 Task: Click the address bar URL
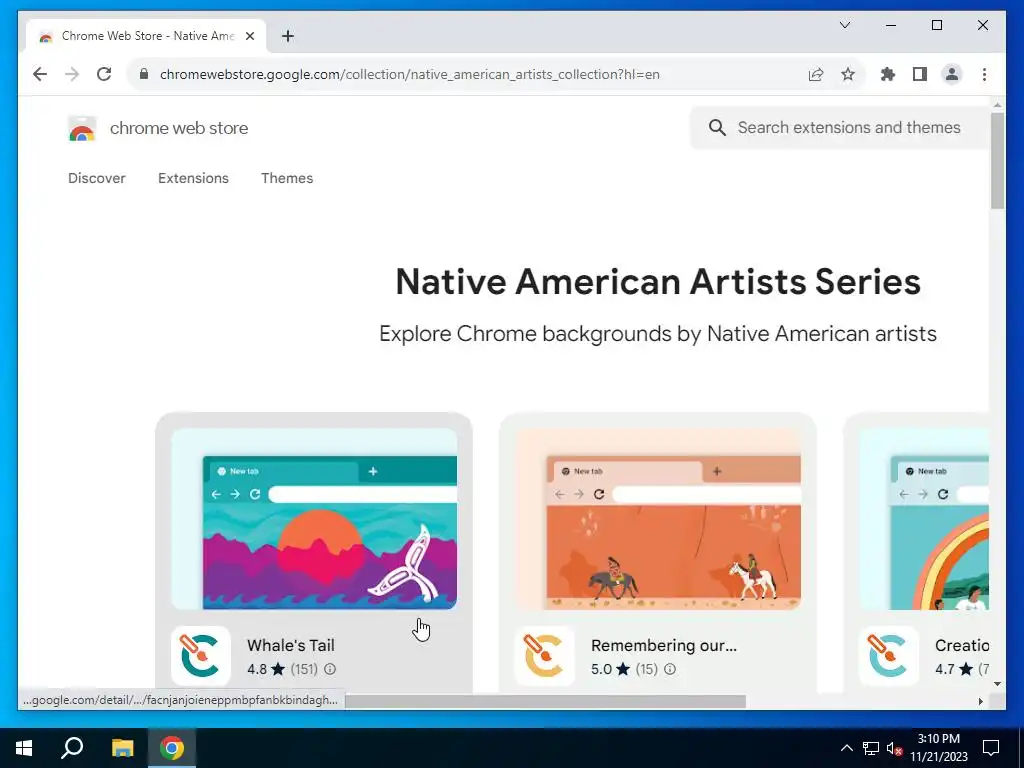click(x=409, y=74)
